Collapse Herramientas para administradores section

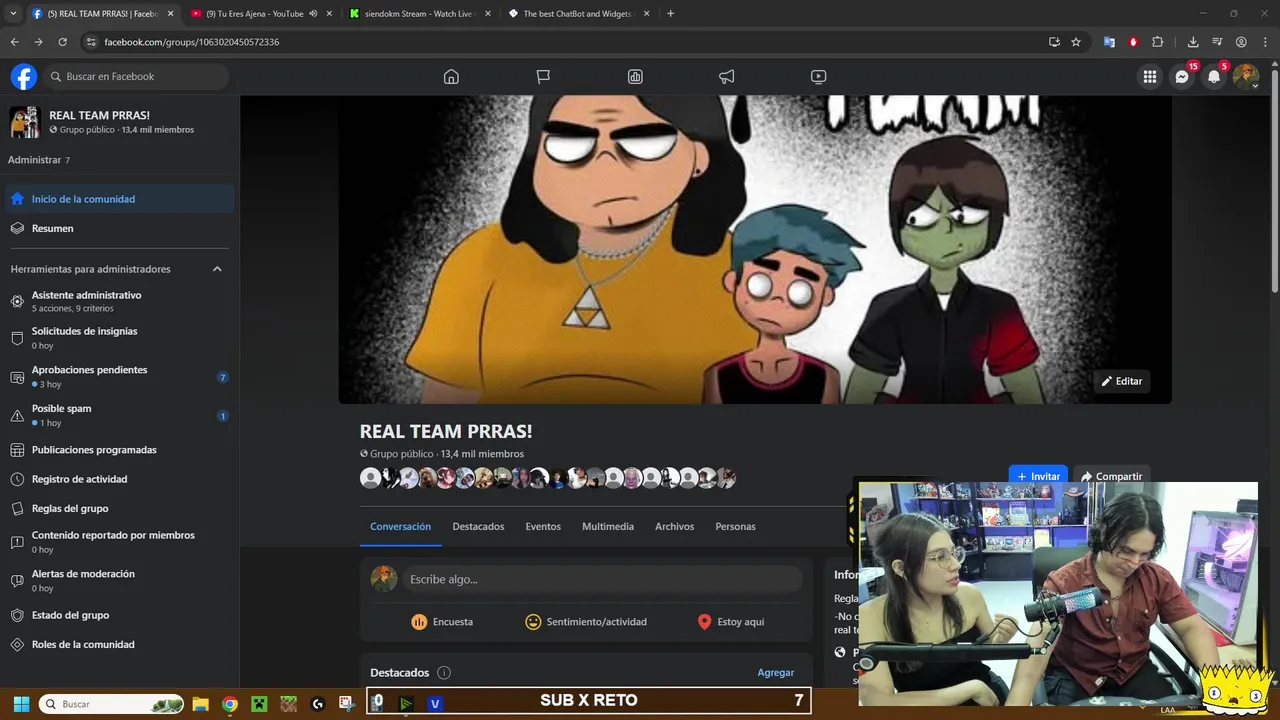coord(217,269)
